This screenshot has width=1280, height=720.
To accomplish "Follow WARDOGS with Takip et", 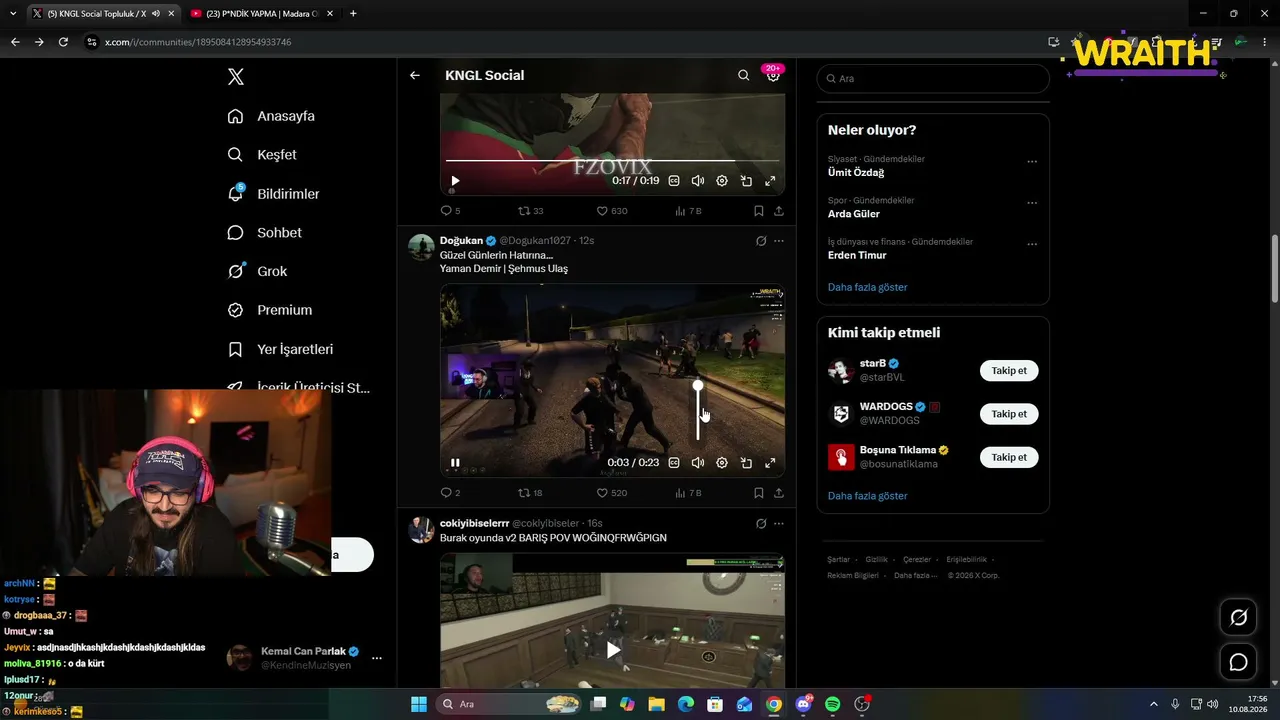I will [1009, 414].
